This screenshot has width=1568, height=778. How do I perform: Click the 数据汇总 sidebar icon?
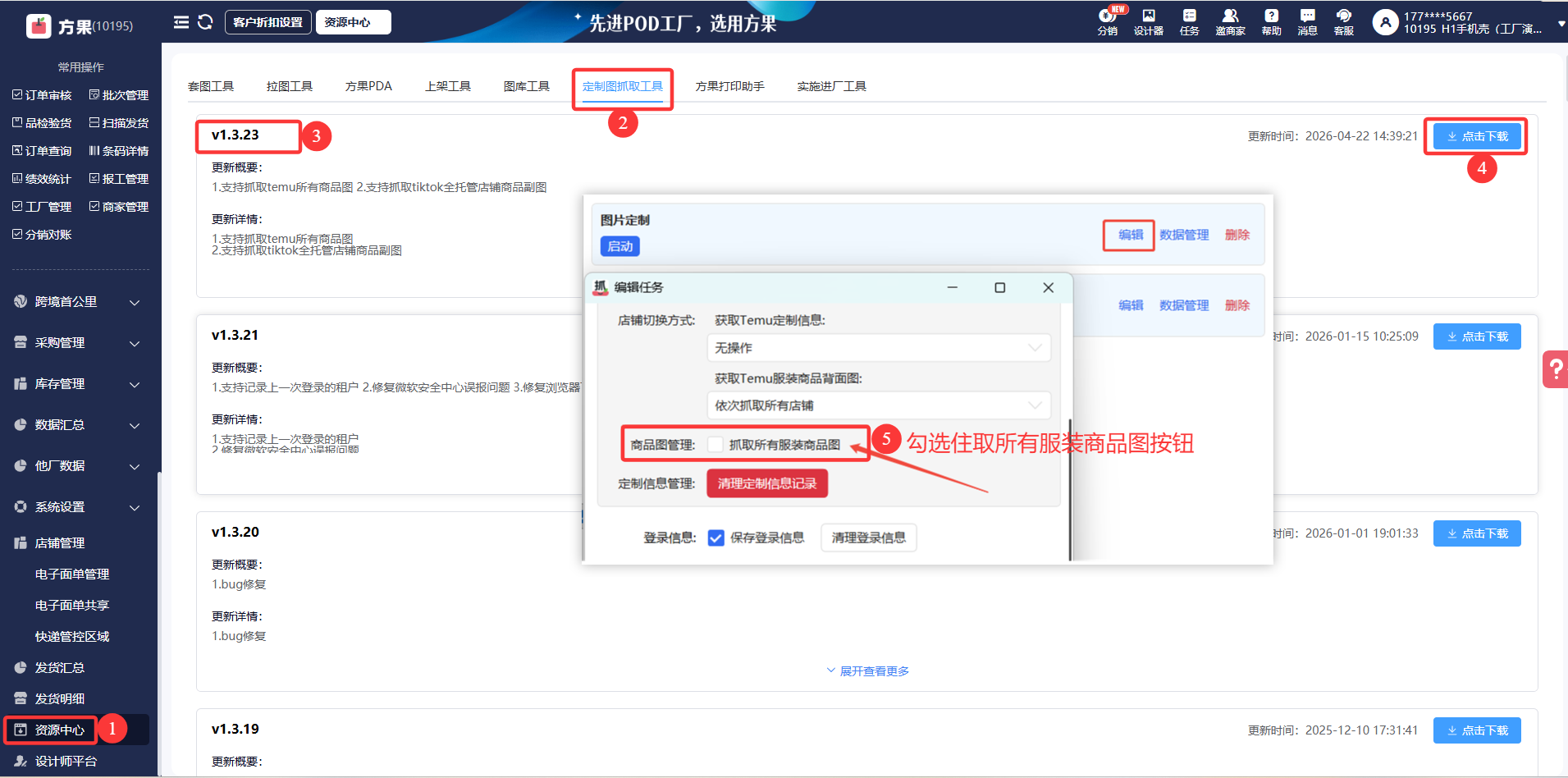pyautogui.click(x=21, y=425)
